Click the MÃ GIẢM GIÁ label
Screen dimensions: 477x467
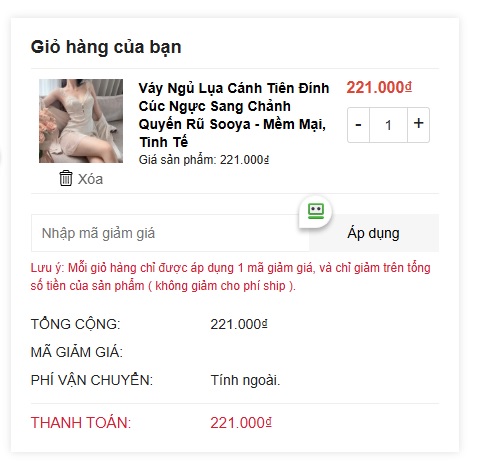point(77,352)
